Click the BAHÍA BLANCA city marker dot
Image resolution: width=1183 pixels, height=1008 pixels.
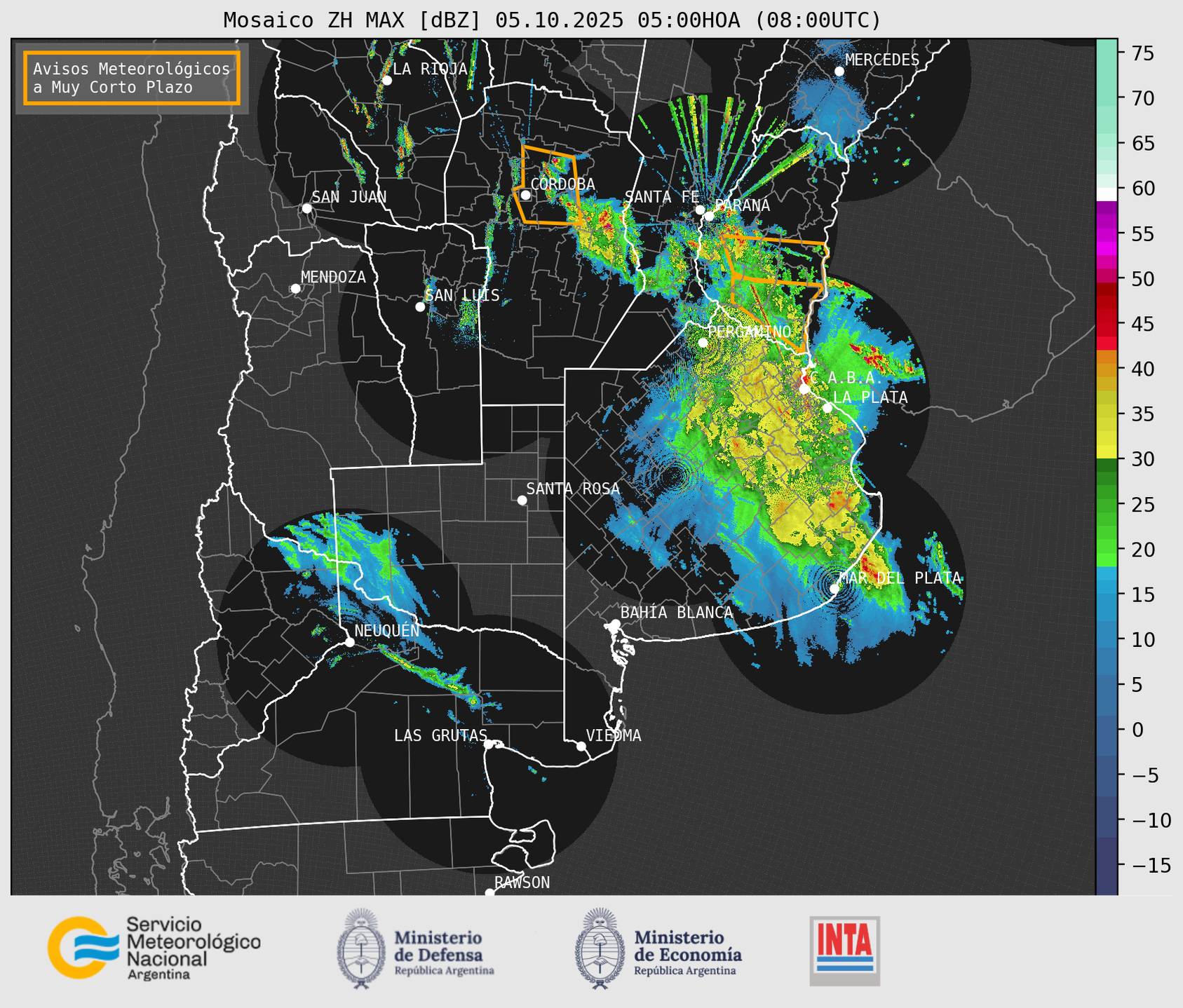(x=615, y=624)
